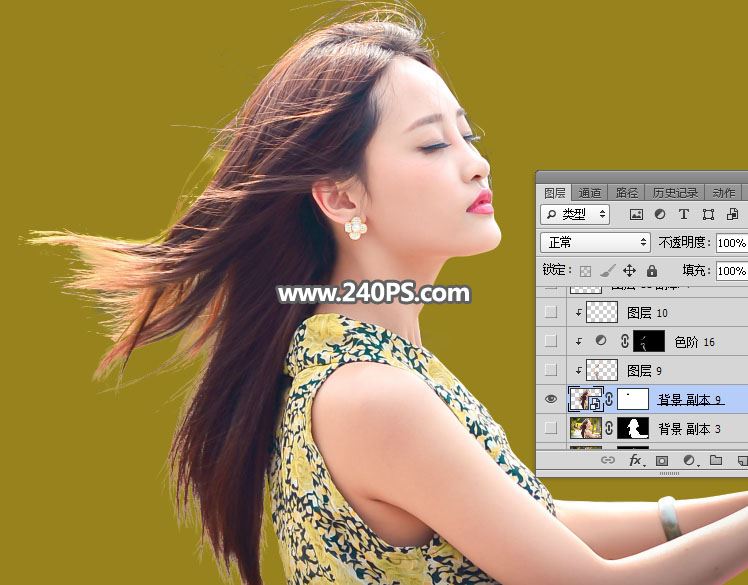
Task: Select the 背景 副本 9 layer name
Action: (689, 400)
